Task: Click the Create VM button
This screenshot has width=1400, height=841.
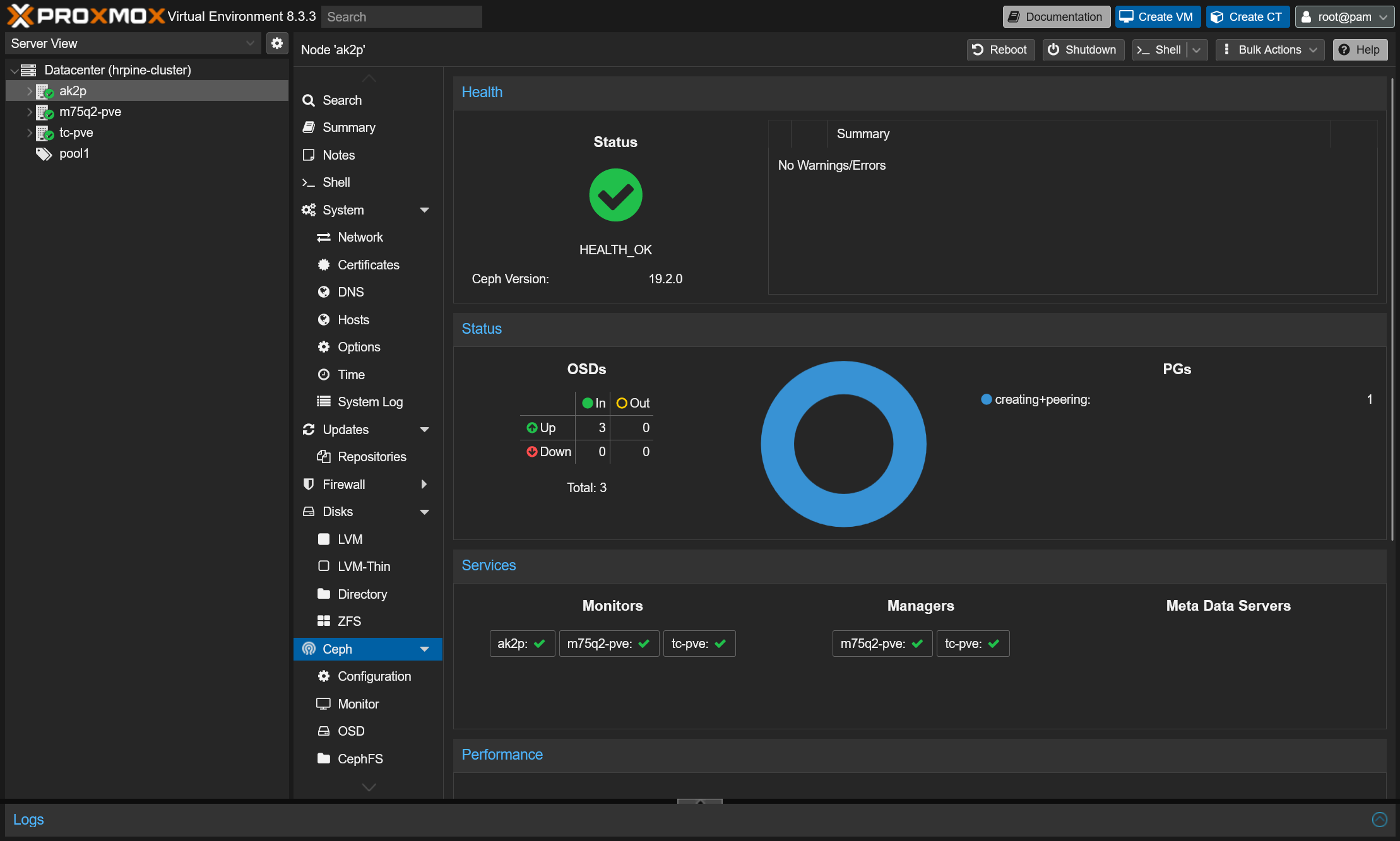Action: click(1158, 16)
